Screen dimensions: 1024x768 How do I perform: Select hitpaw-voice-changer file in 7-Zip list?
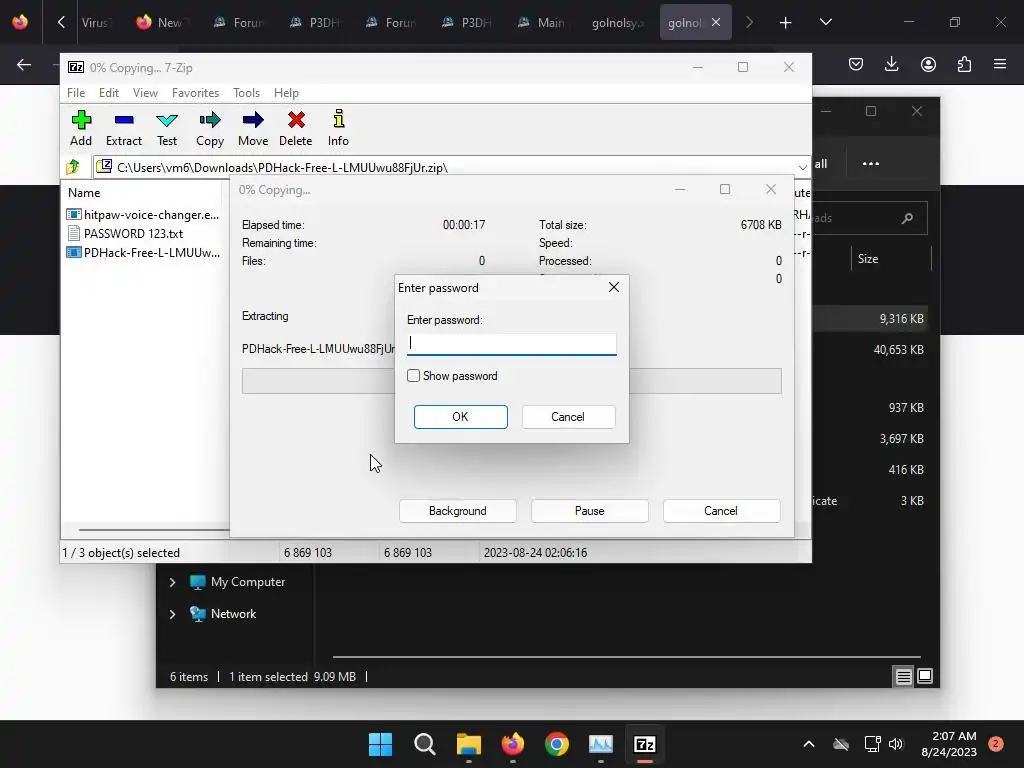(x=143, y=215)
